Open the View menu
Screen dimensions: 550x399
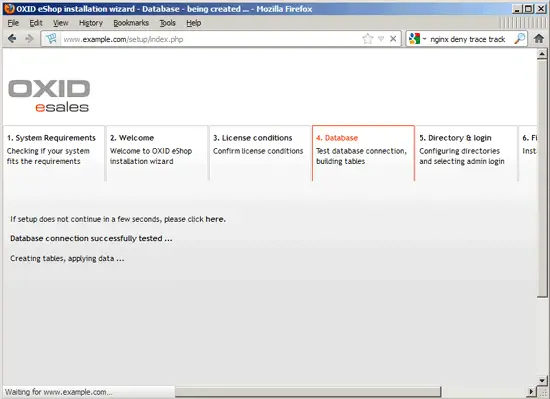(61, 23)
